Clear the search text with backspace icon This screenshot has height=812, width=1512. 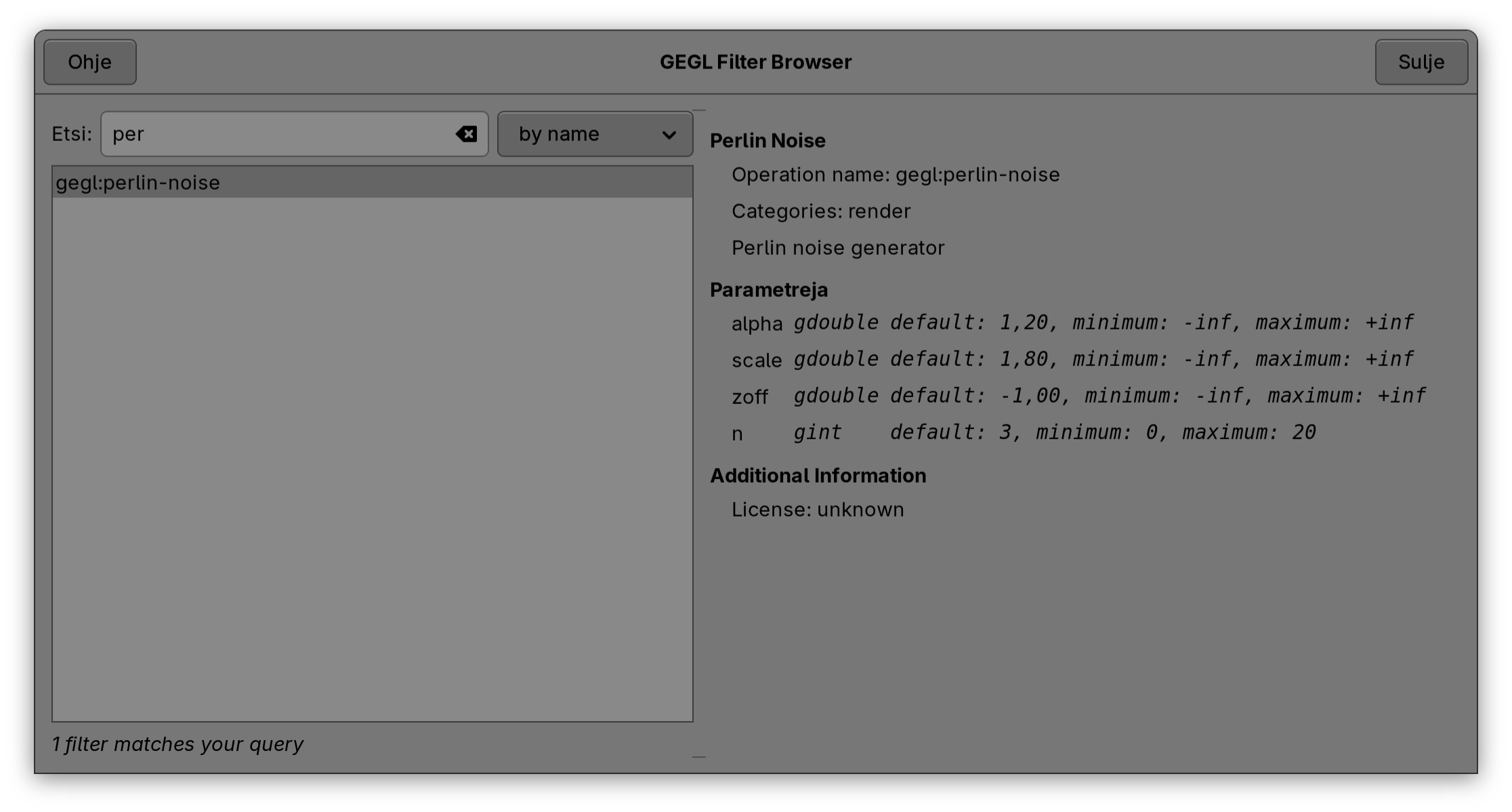(466, 134)
